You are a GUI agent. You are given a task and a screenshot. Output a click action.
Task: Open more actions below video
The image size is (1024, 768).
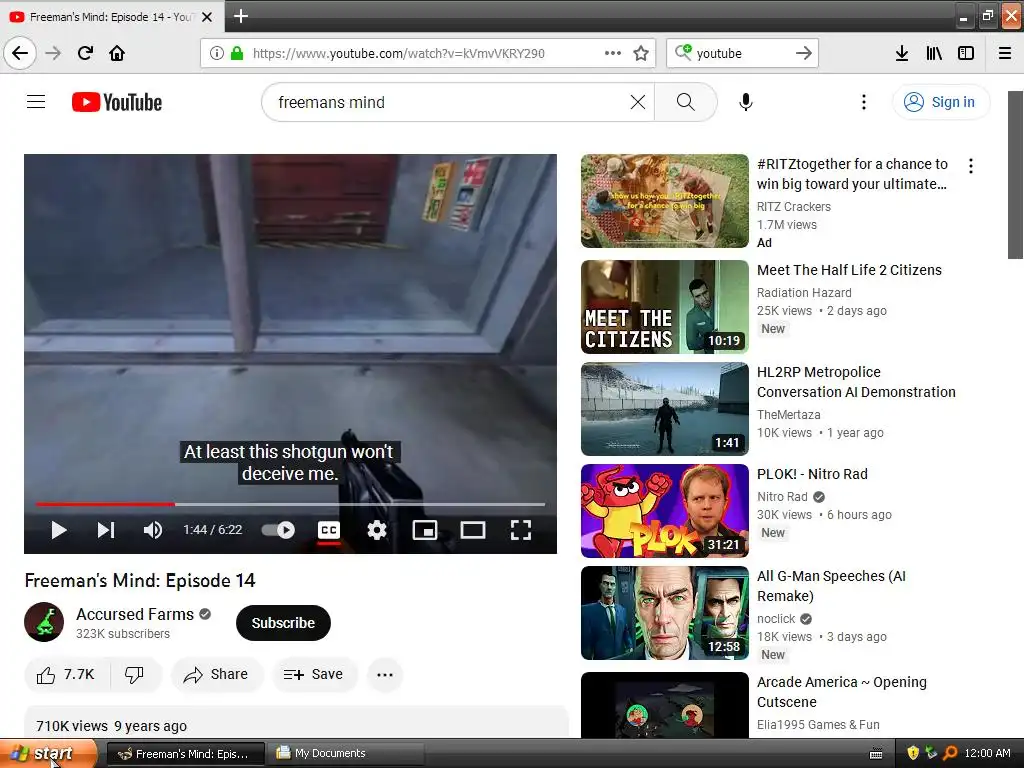[385, 675]
